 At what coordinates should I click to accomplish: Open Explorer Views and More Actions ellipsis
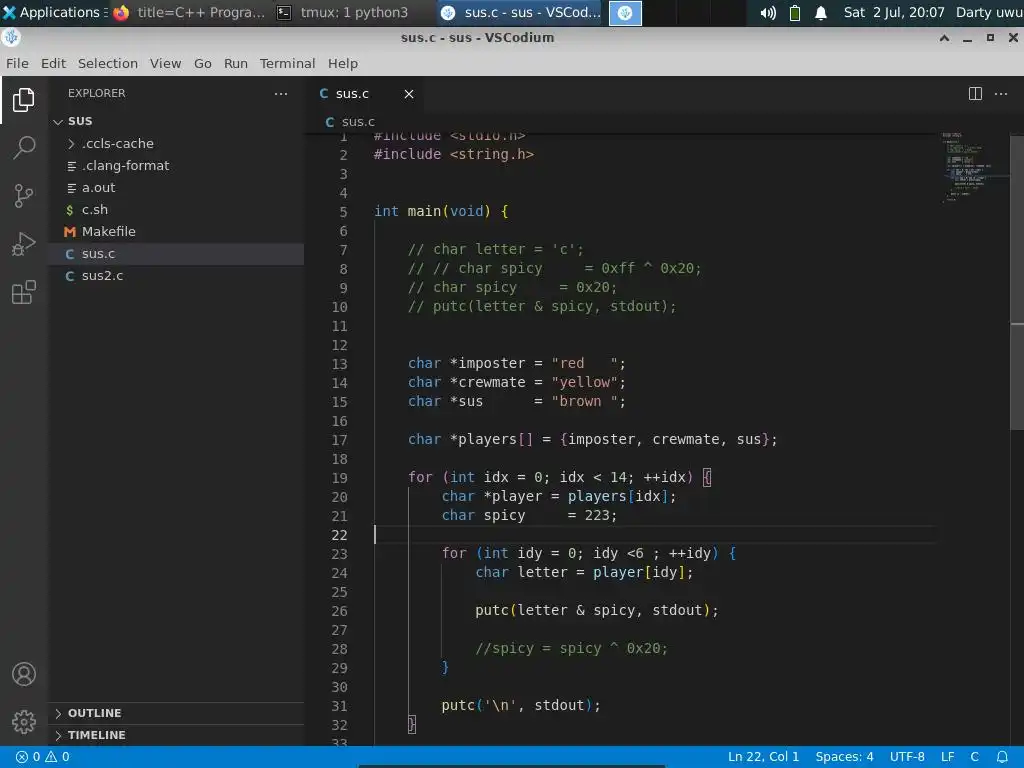tap(281, 93)
